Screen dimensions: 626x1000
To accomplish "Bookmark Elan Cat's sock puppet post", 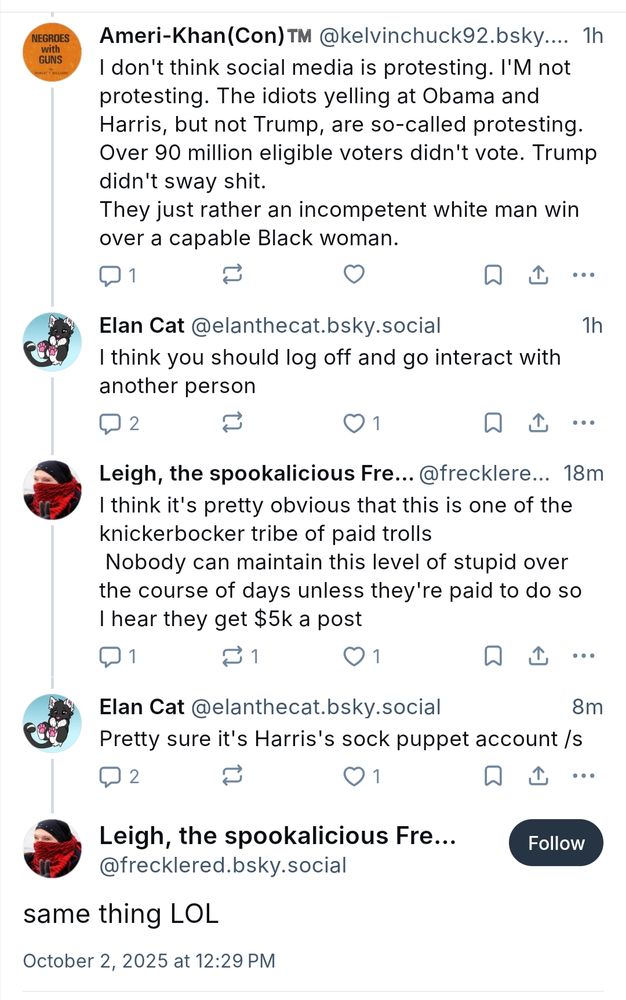I will [493, 775].
